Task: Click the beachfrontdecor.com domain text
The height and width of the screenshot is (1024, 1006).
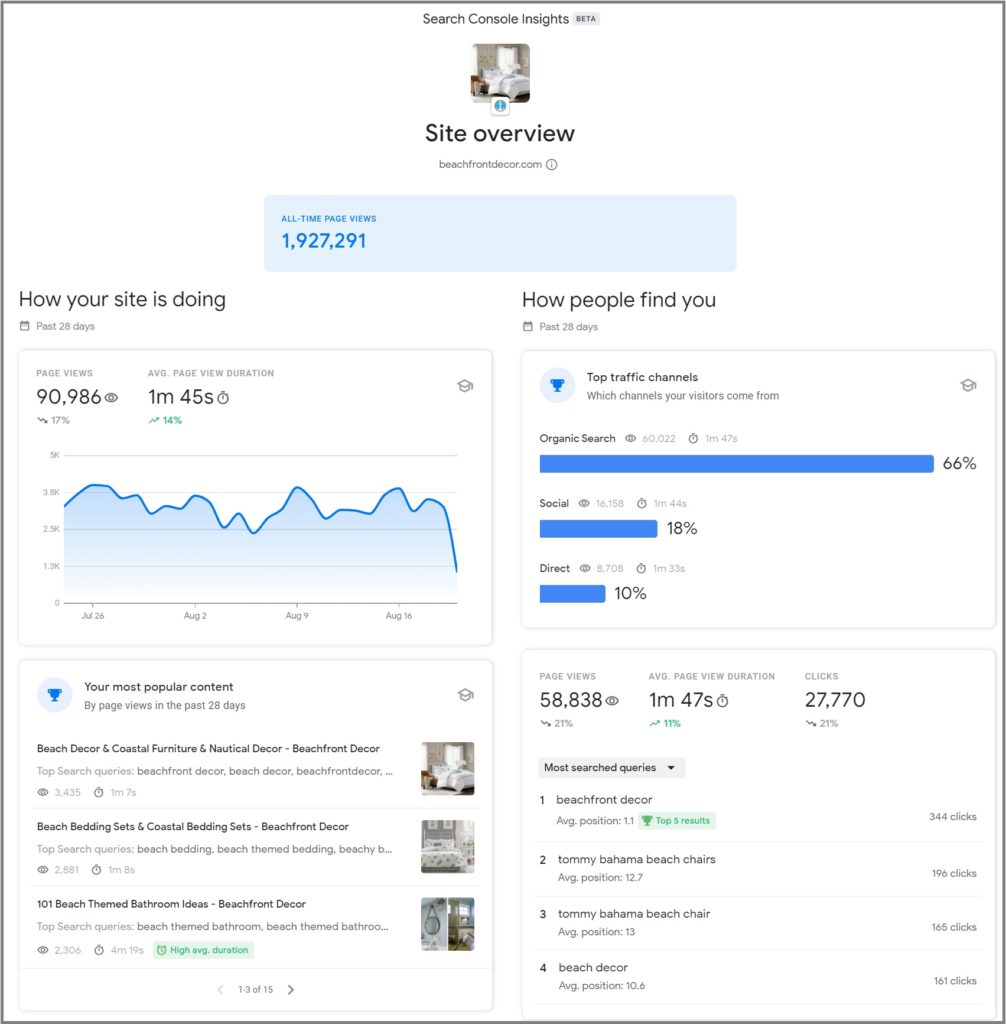Action: (490, 165)
